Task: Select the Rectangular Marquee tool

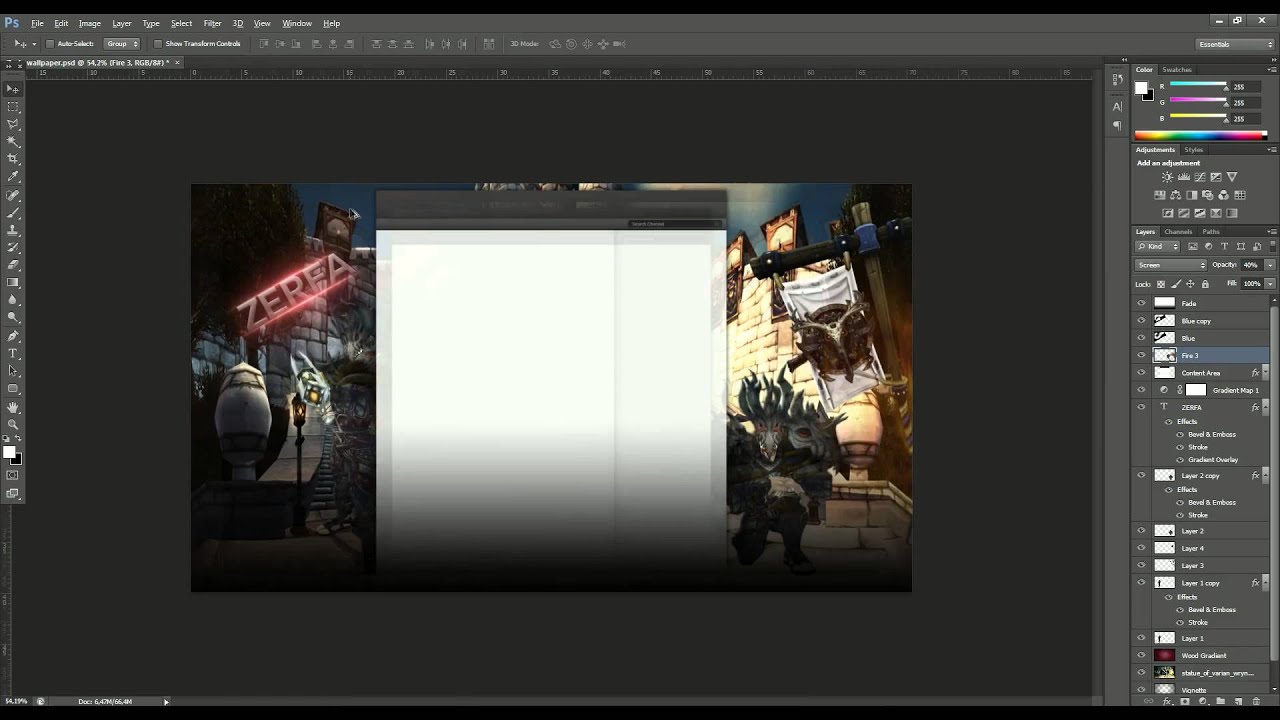Action: point(13,107)
